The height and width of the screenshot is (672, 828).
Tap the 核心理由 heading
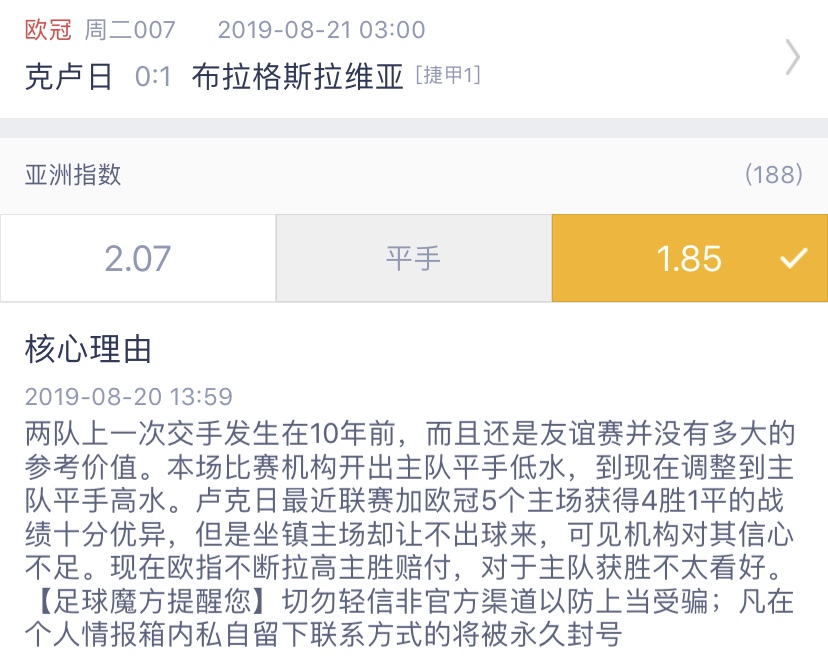[89, 350]
